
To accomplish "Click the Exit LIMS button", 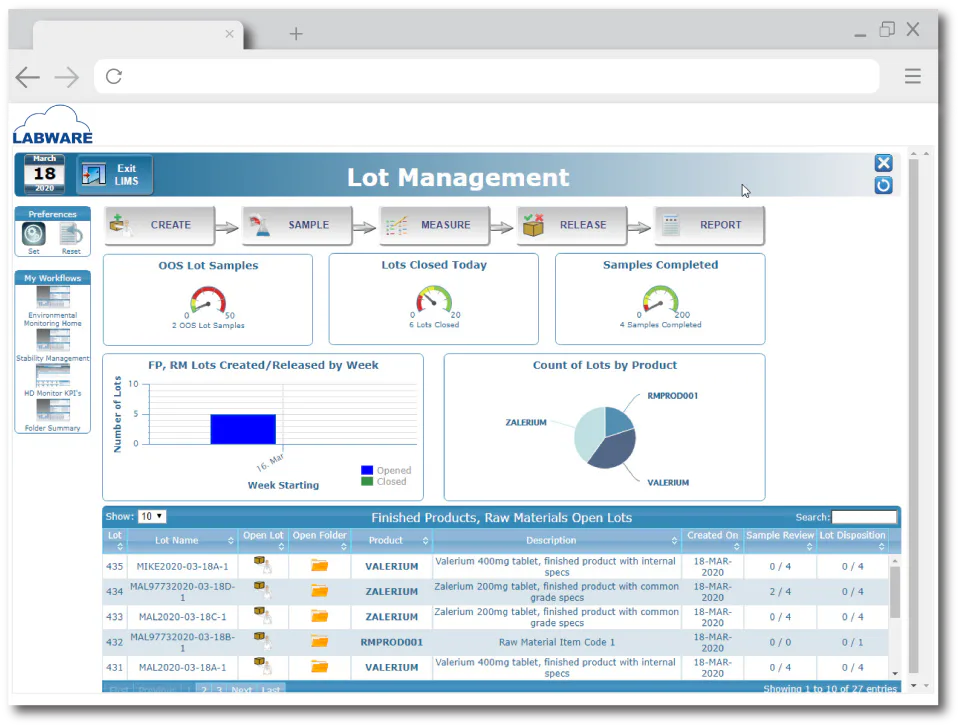I will click(114, 173).
